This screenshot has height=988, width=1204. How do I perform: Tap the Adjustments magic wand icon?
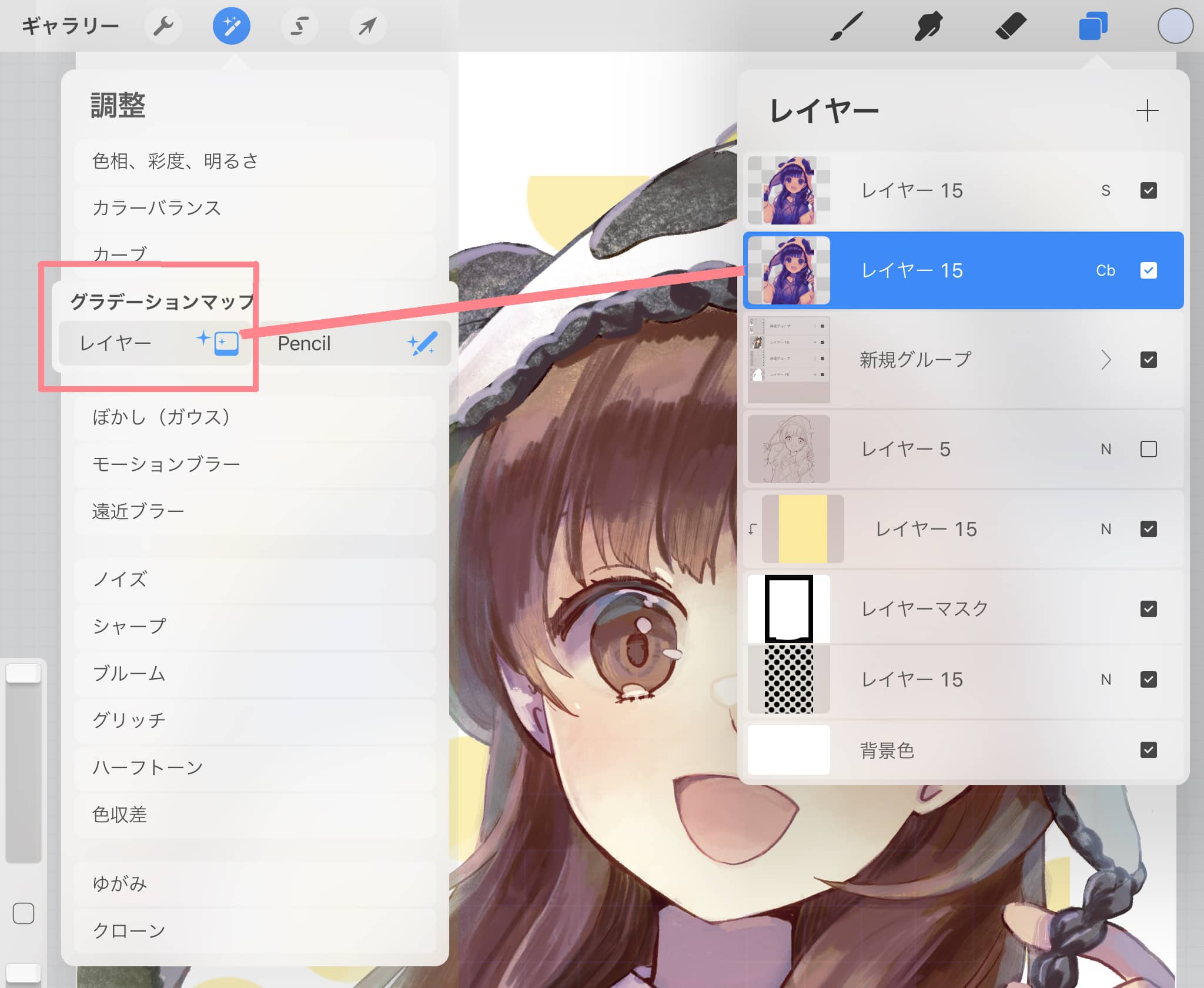click(x=231, y=26)
